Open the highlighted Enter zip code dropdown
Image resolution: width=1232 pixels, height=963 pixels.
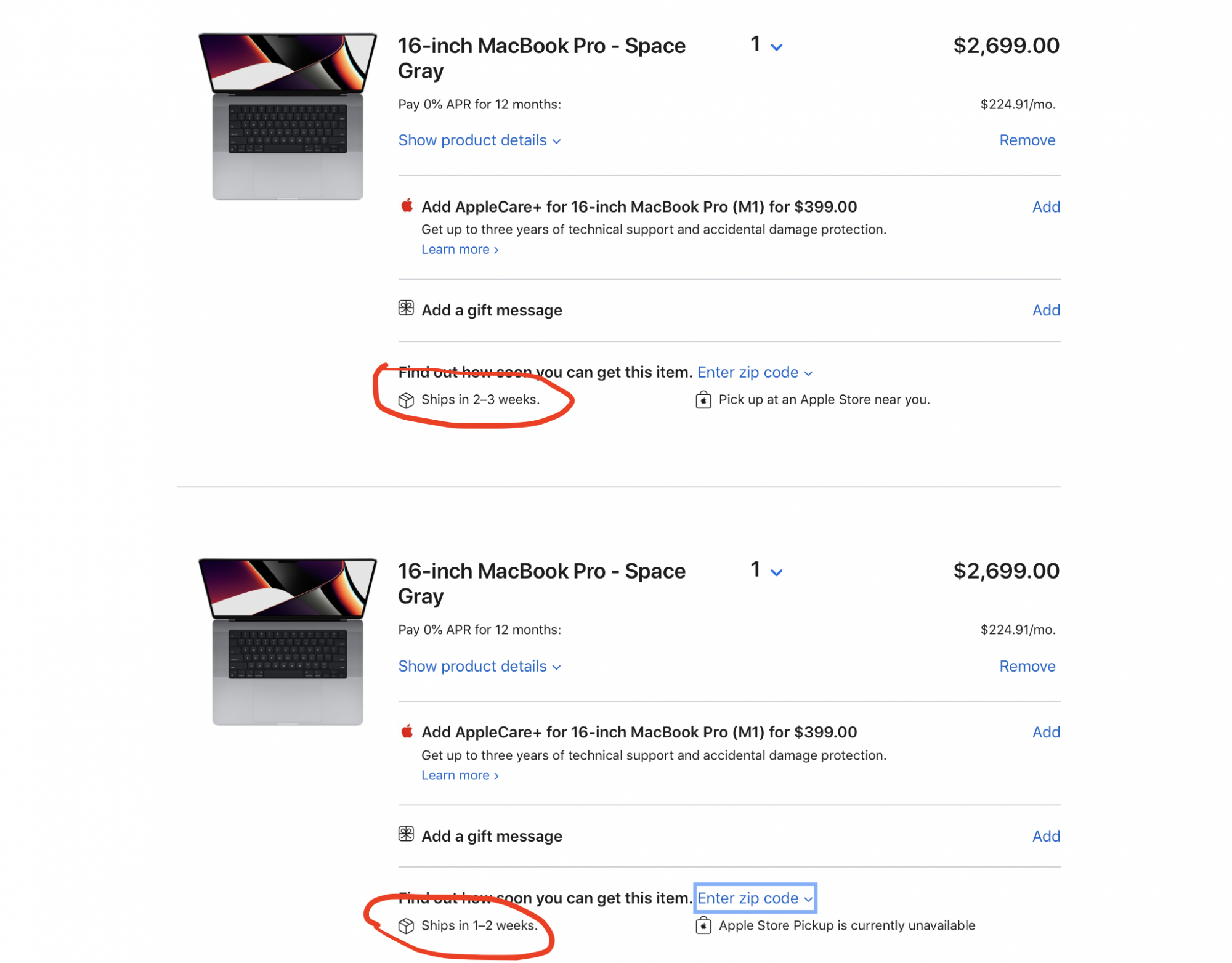(x=754, y=898)
